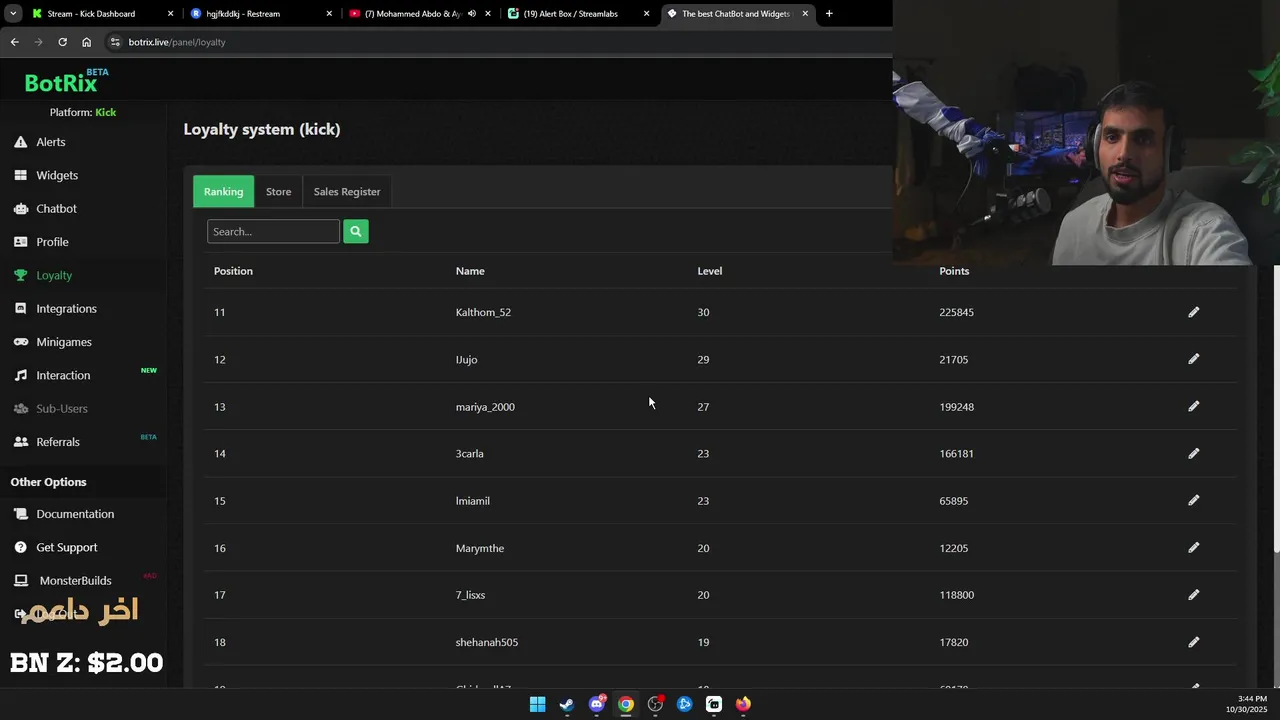This screenshot has height=720, width=1280.
Task: Click the page vertical scrollbar
Action: [x=1276, y=410]
